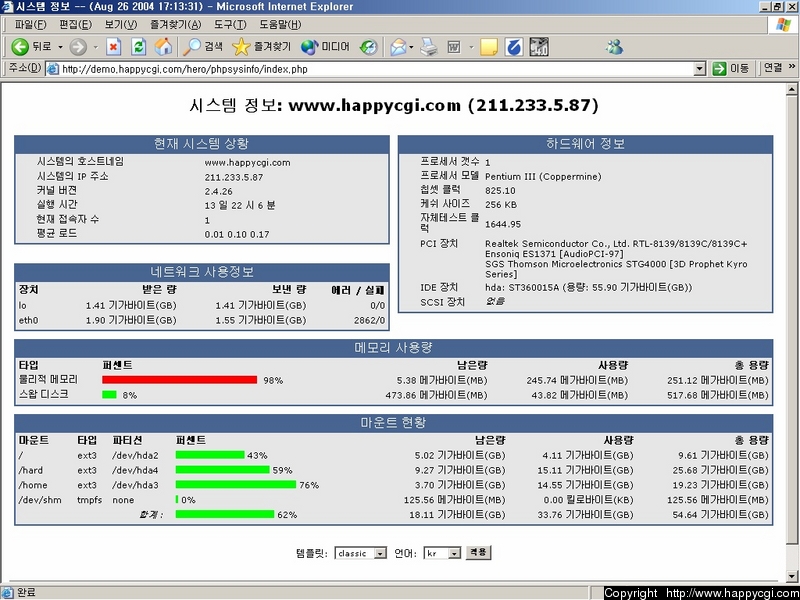Click the green 8% swap disk bar
800x600 pixels.
pyautogui.click(x=109, y=395)
